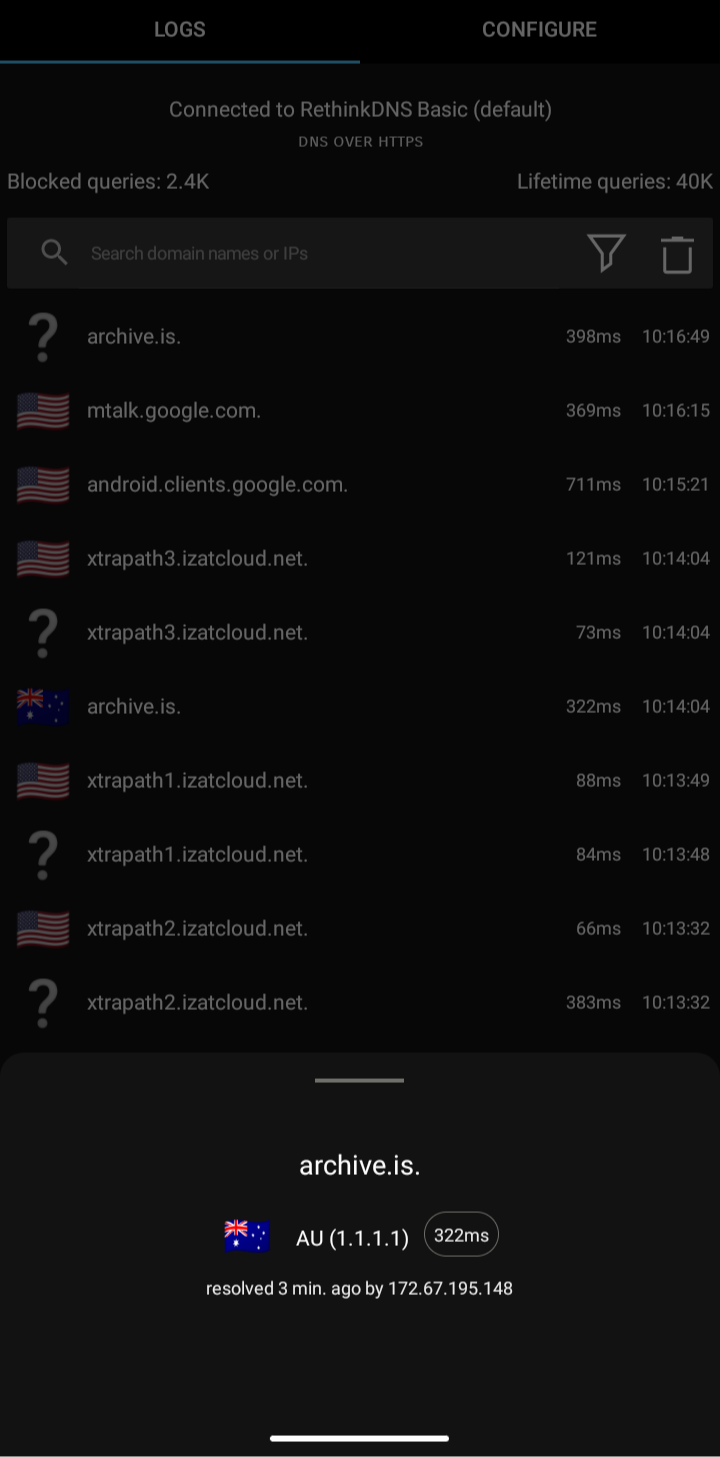720x1457 pixels.
Task: Click the US flag beside xtrapath3.izatcloud.net
Action: (x=42, y=558)
